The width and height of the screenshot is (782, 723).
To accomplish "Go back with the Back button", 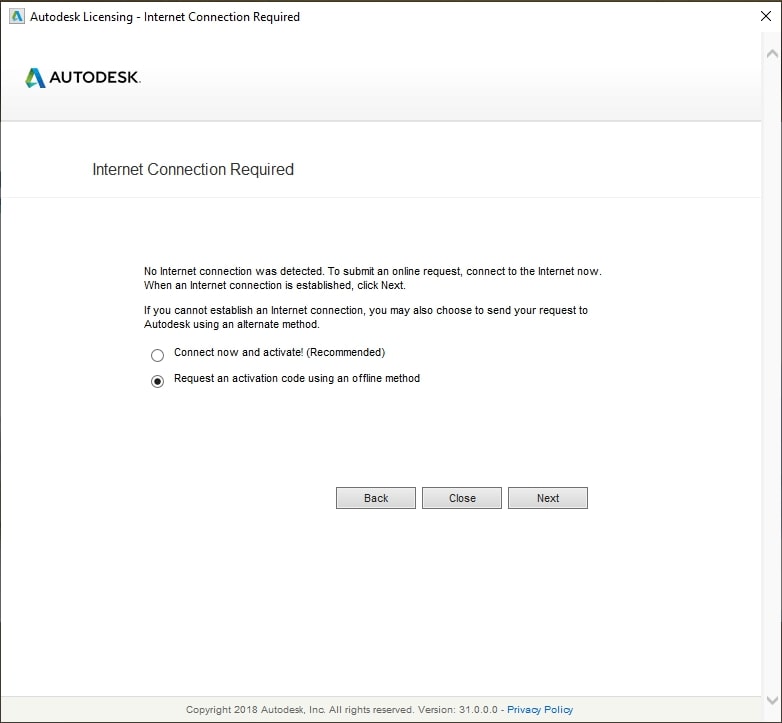I will click(x=376, y=498).
